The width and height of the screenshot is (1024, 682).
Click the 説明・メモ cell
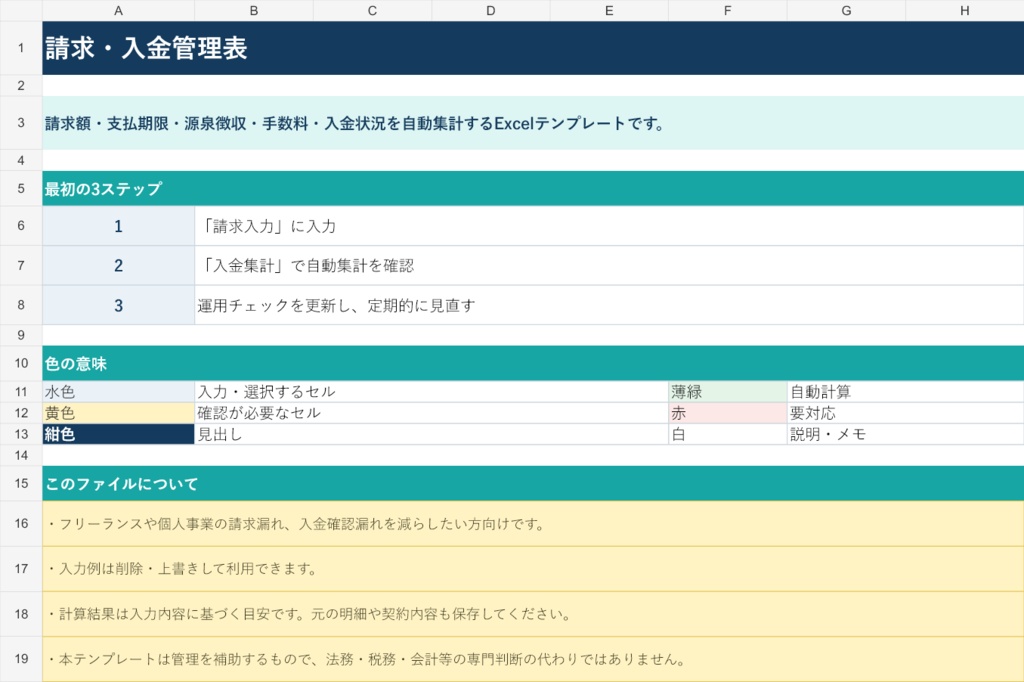click(906, 434)
